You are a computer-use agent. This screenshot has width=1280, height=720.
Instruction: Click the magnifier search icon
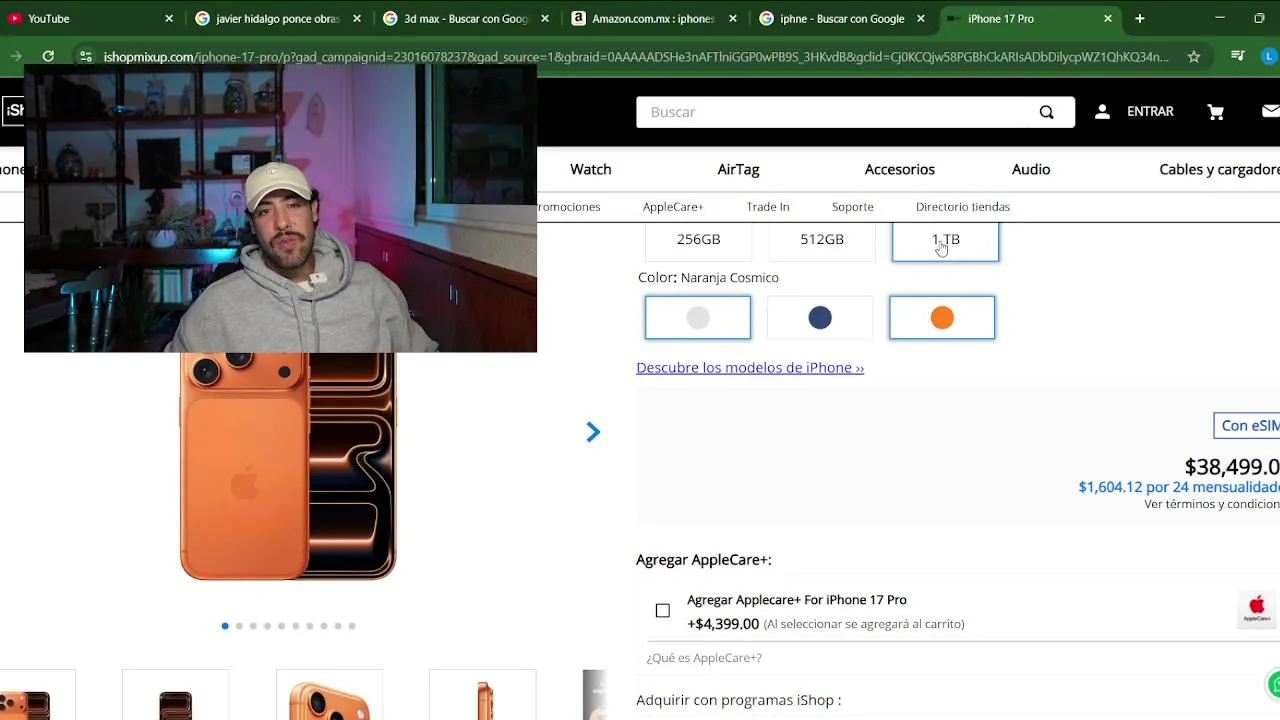[1046, 112]
